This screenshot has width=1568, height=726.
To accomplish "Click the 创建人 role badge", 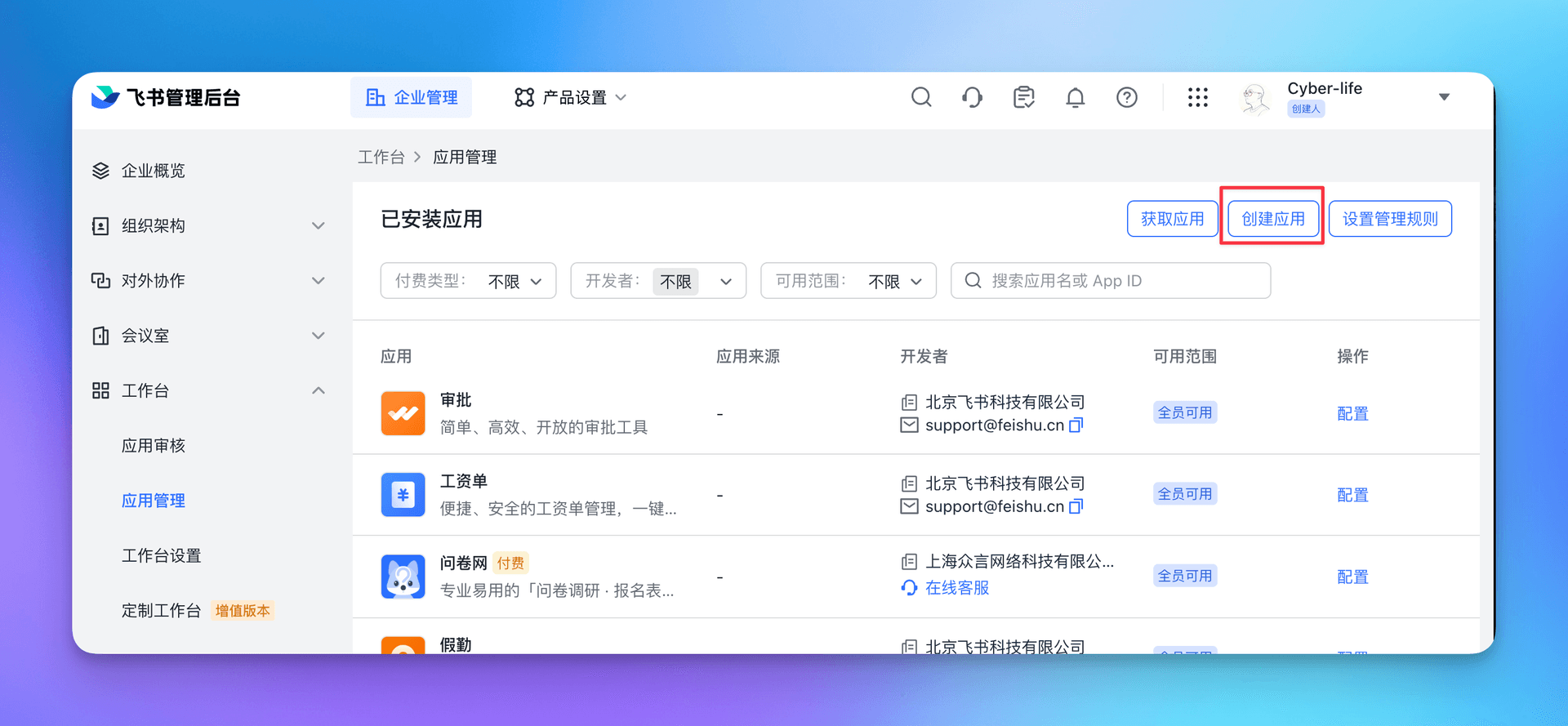I will tap(1306, 109).
